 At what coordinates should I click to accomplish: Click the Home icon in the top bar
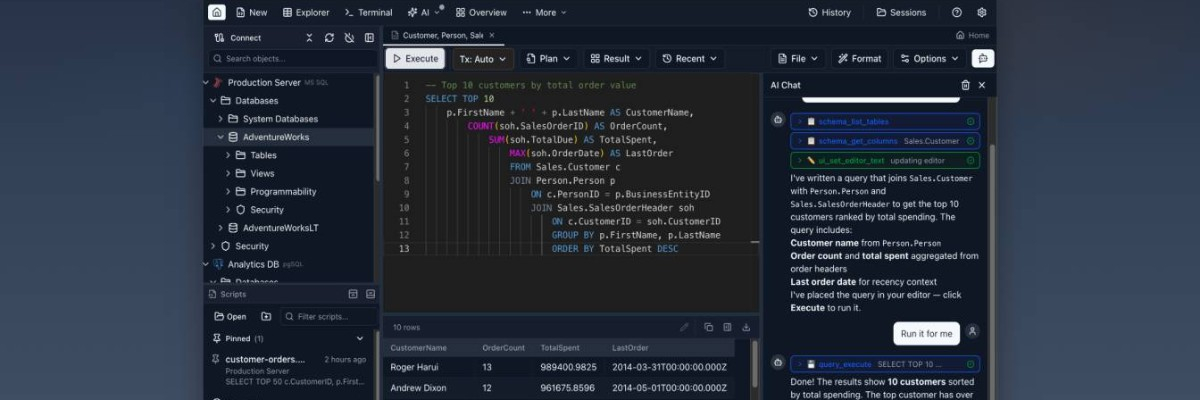point(217,12)
